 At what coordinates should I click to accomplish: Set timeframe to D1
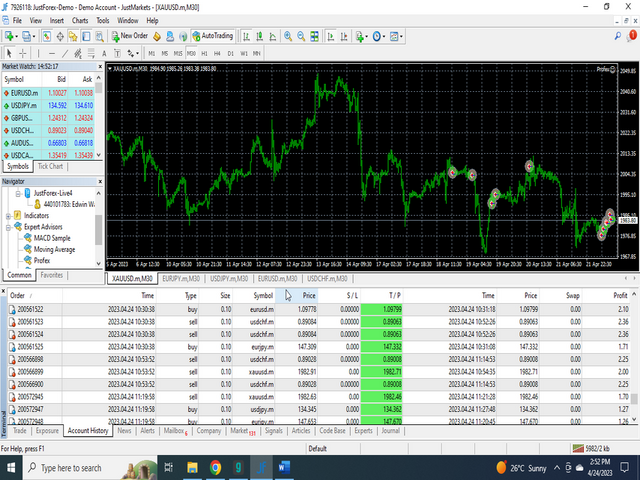(x=231, y=53)
